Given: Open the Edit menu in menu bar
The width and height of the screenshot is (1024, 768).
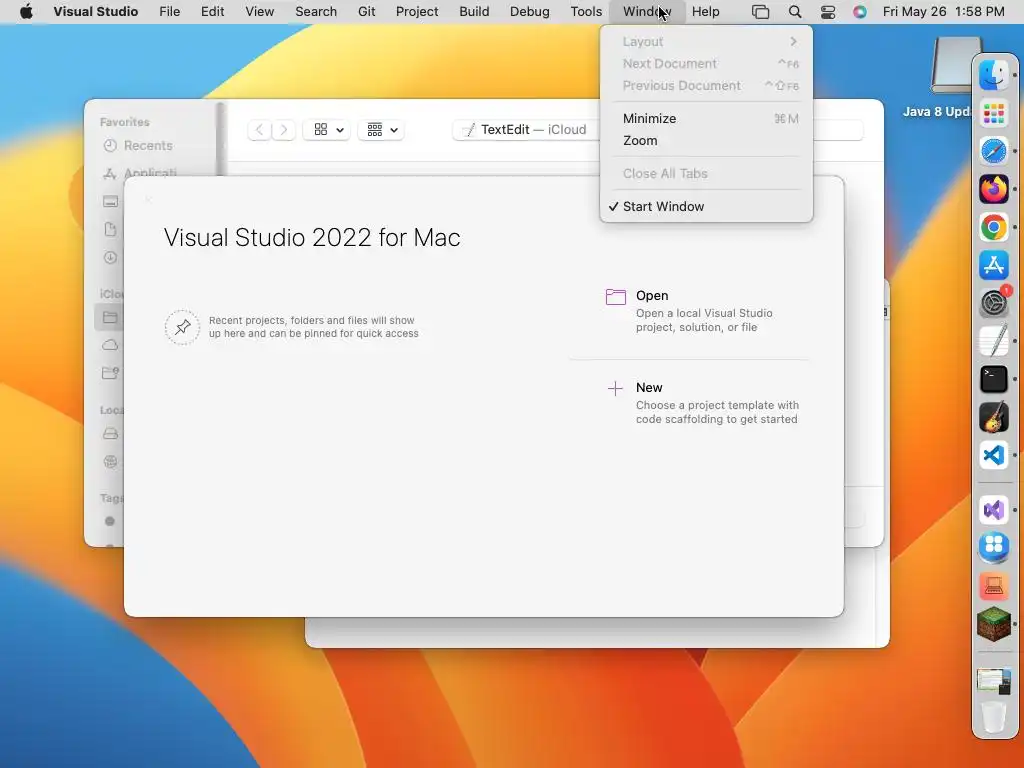Looking at the screenshot, I should (212, 12).
